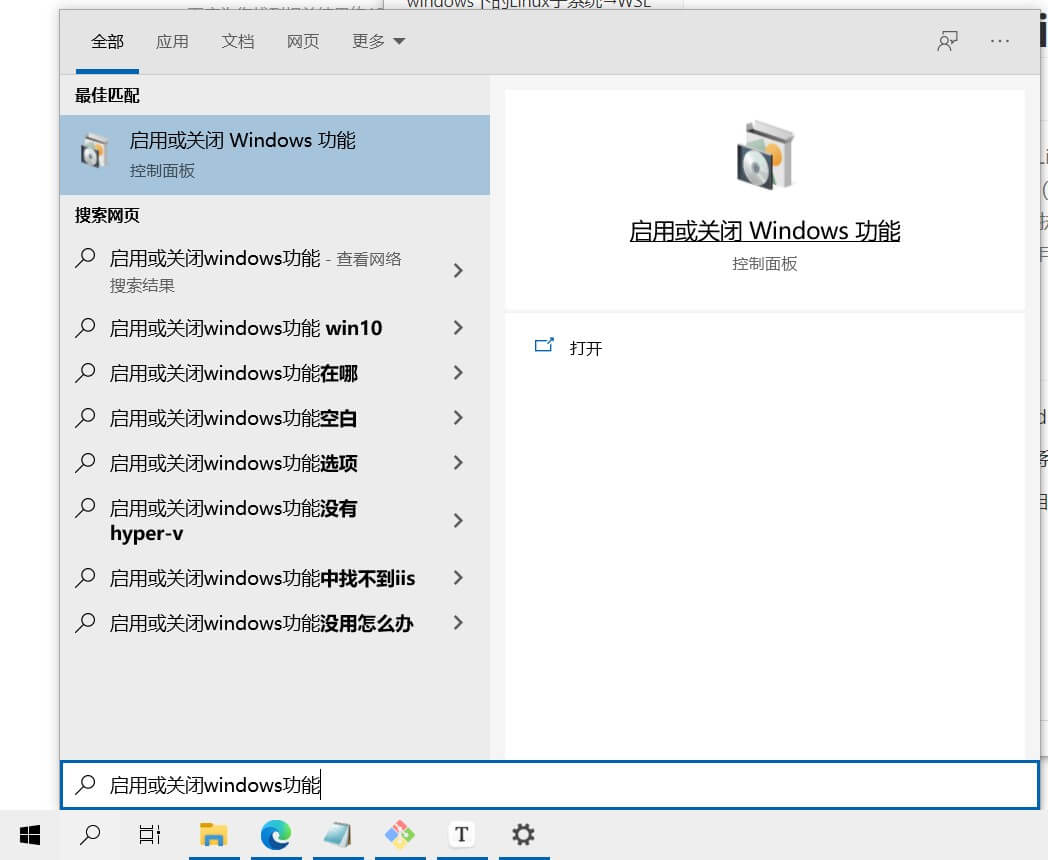
Task: Open the colorful diamond app on taskbar
Action: tap(400, 835)
